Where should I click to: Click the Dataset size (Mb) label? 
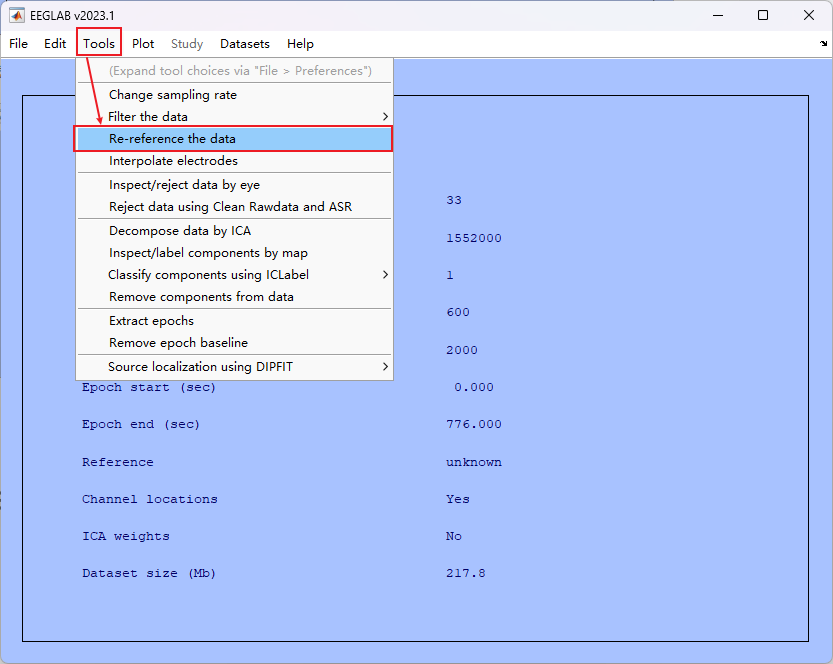pos(149,574)
